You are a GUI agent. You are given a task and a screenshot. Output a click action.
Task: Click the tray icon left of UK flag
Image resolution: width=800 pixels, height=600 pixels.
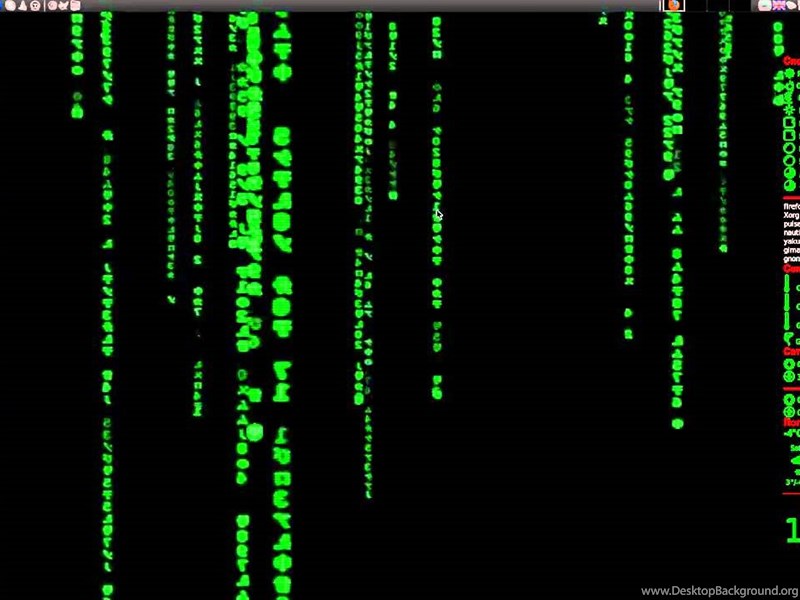(765, 5)
